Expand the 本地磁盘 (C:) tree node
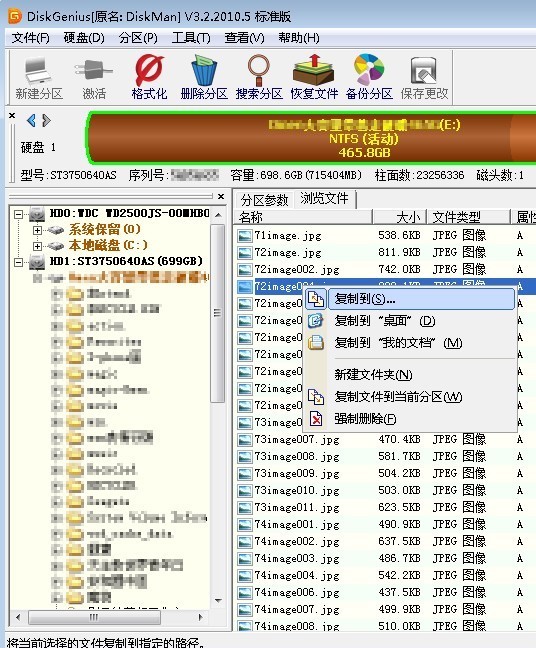Screen dimensions: 536x648 [x=37, y=246]
